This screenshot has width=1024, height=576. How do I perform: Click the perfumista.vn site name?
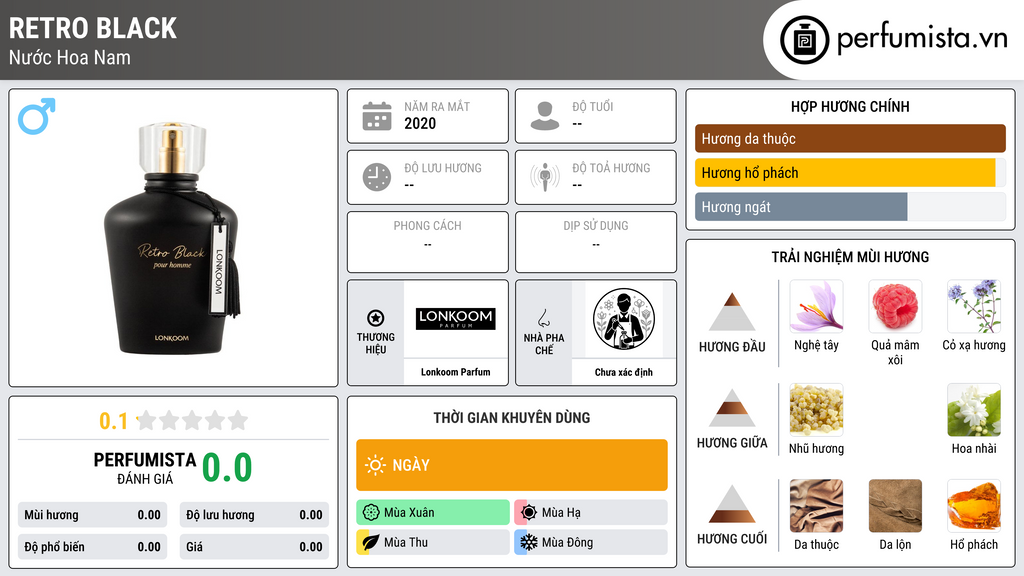[922, 39]
